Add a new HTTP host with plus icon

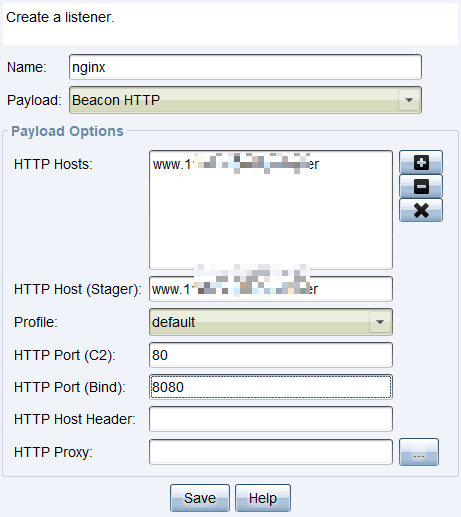click(x=421, y=162)
